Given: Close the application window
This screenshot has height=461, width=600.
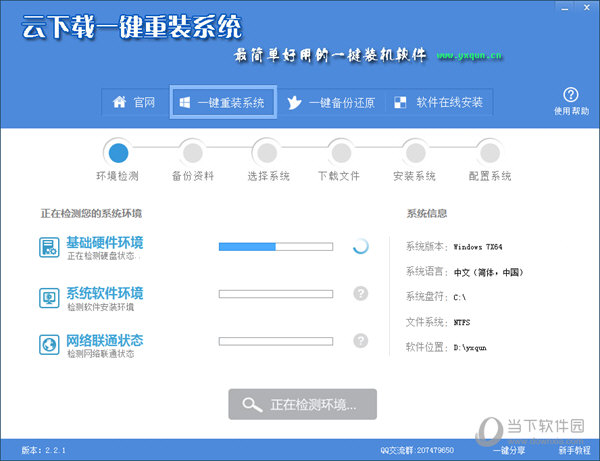Looking at the screenshot, I should 587,8.
